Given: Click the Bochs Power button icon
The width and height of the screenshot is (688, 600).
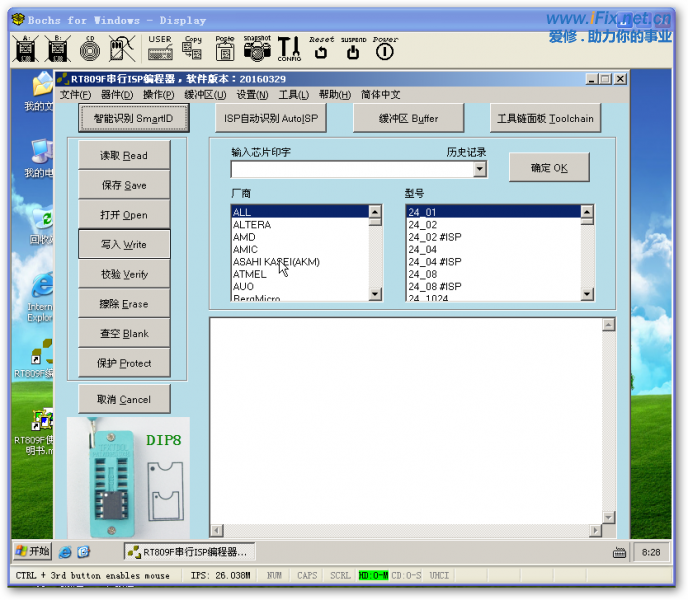Looking at the screenshot, I should (385, 48).
